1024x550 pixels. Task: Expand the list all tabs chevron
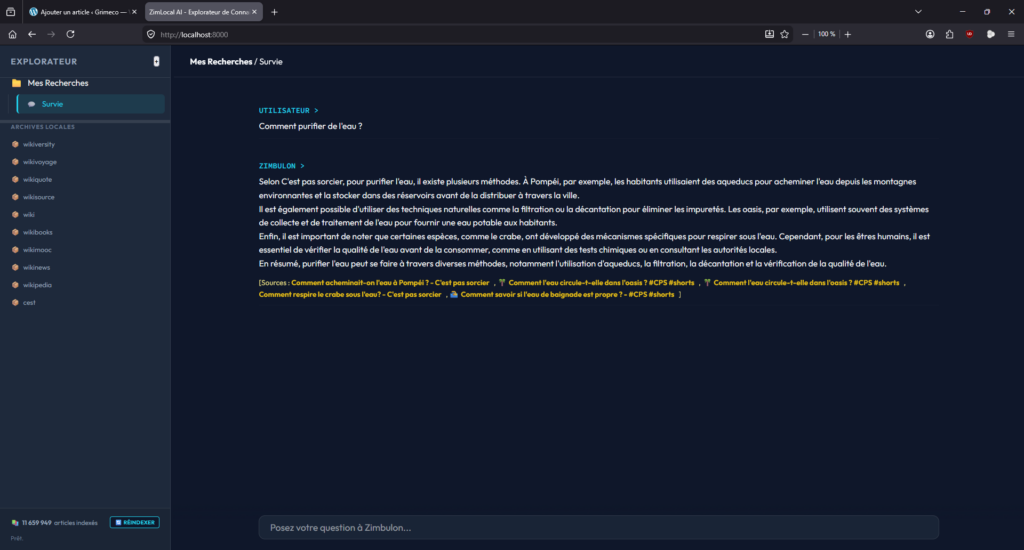pyautogui.click(x=918, y=12)
